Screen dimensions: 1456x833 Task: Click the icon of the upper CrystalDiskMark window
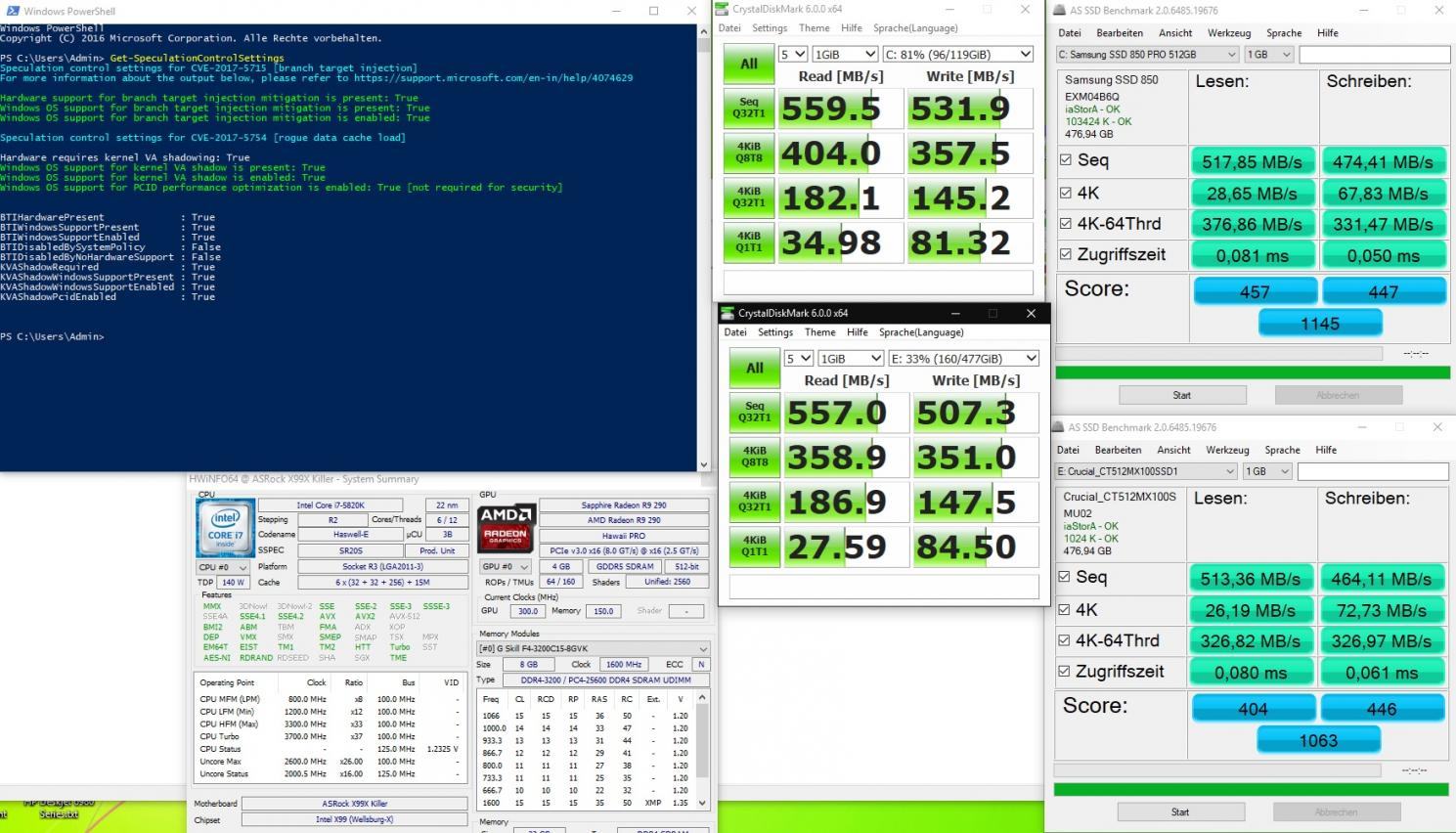pos(723,9)
